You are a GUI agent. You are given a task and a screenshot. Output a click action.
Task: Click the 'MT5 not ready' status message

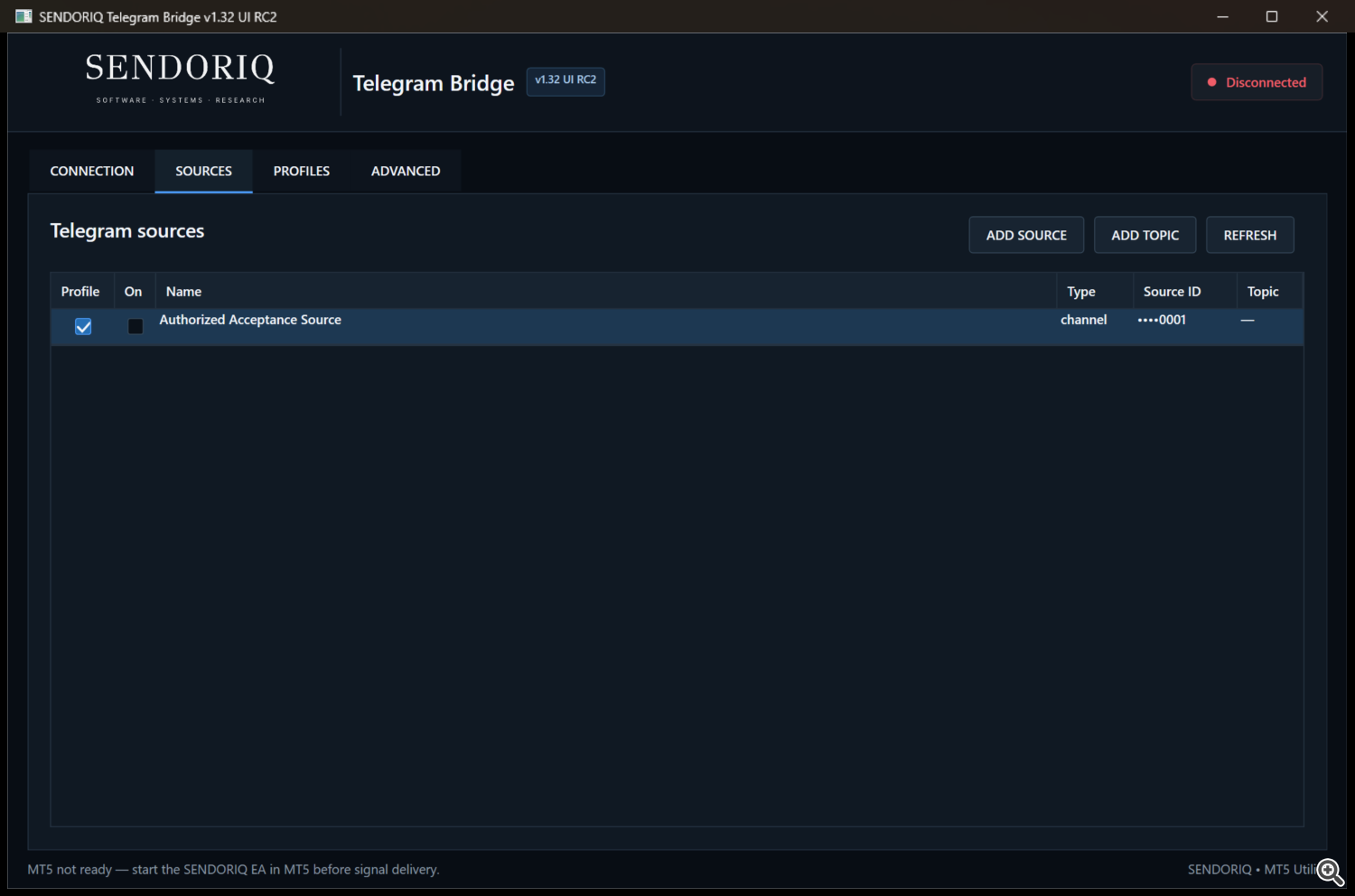pos(233,870)
